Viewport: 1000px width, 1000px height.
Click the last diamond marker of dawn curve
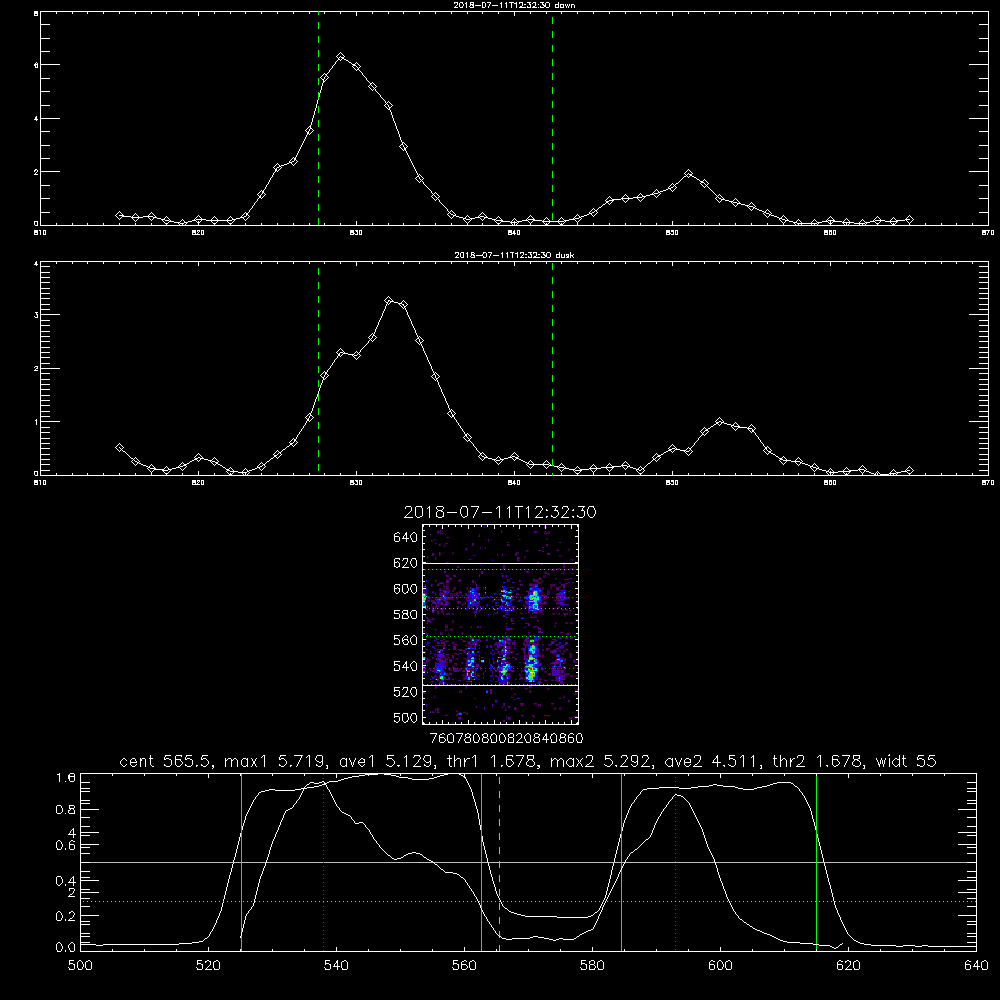click(x=909, y=219)
